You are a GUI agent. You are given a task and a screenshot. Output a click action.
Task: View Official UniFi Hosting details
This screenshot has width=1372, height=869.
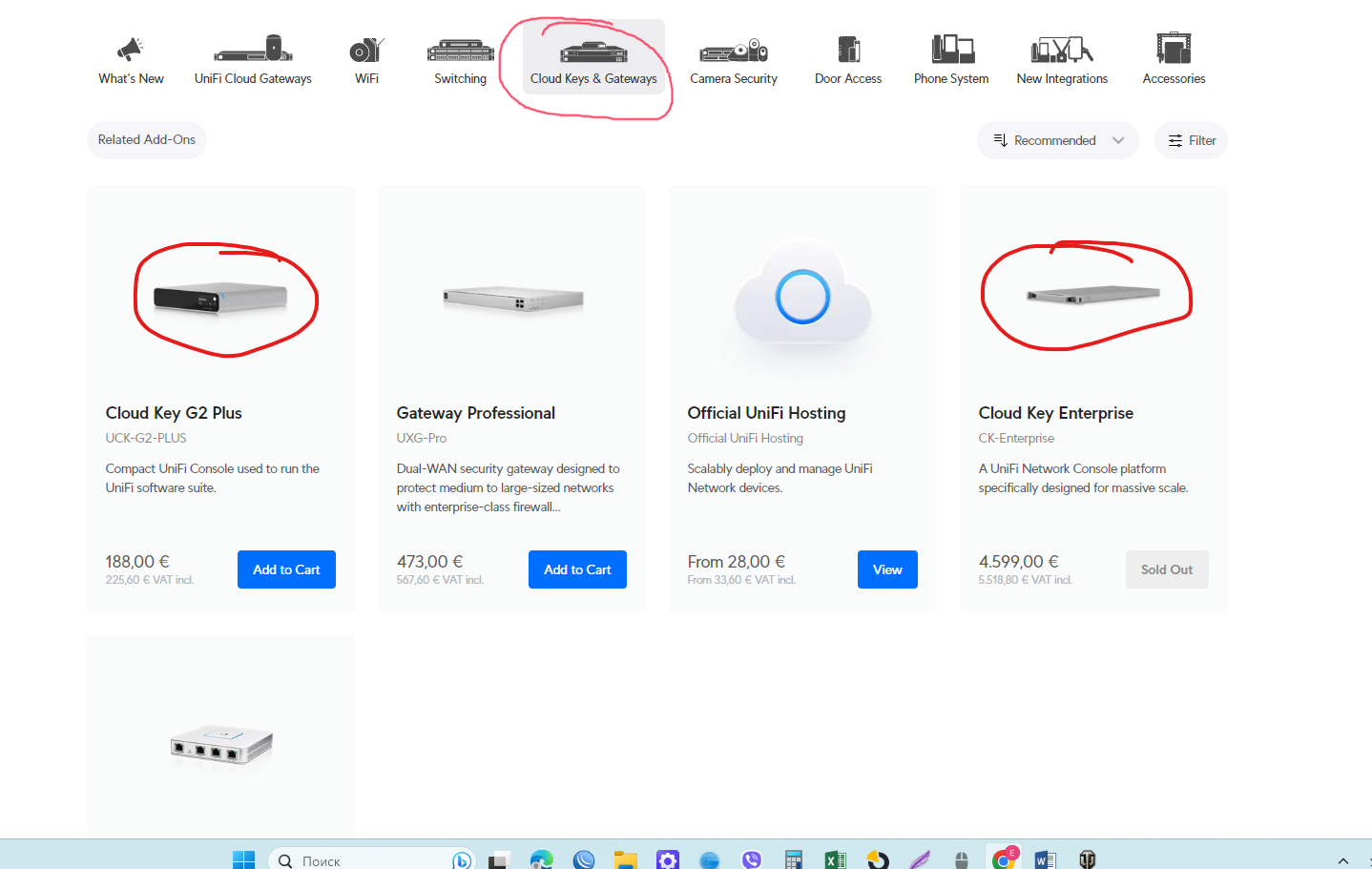[887, 569]
